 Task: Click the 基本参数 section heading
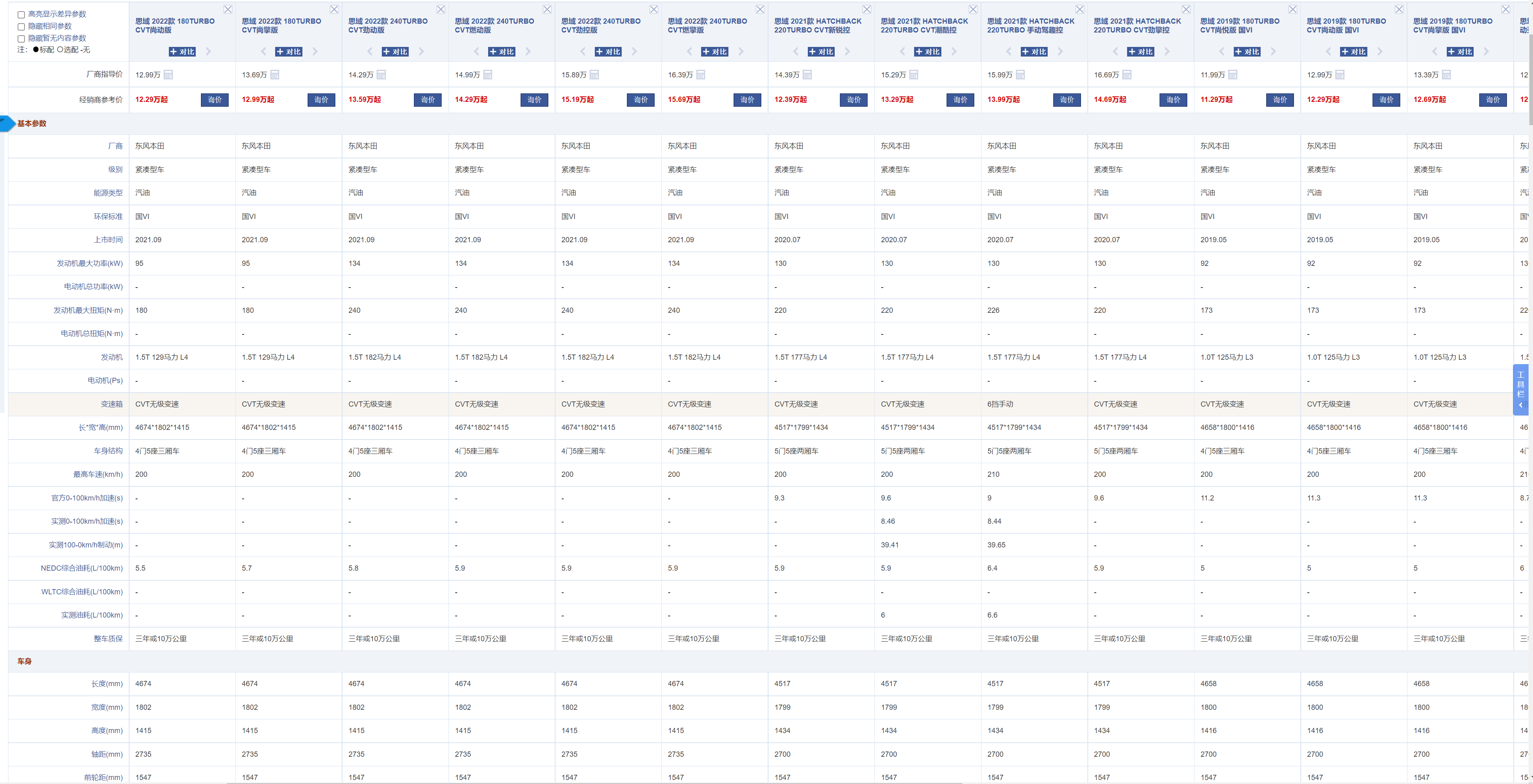point(32,124)
